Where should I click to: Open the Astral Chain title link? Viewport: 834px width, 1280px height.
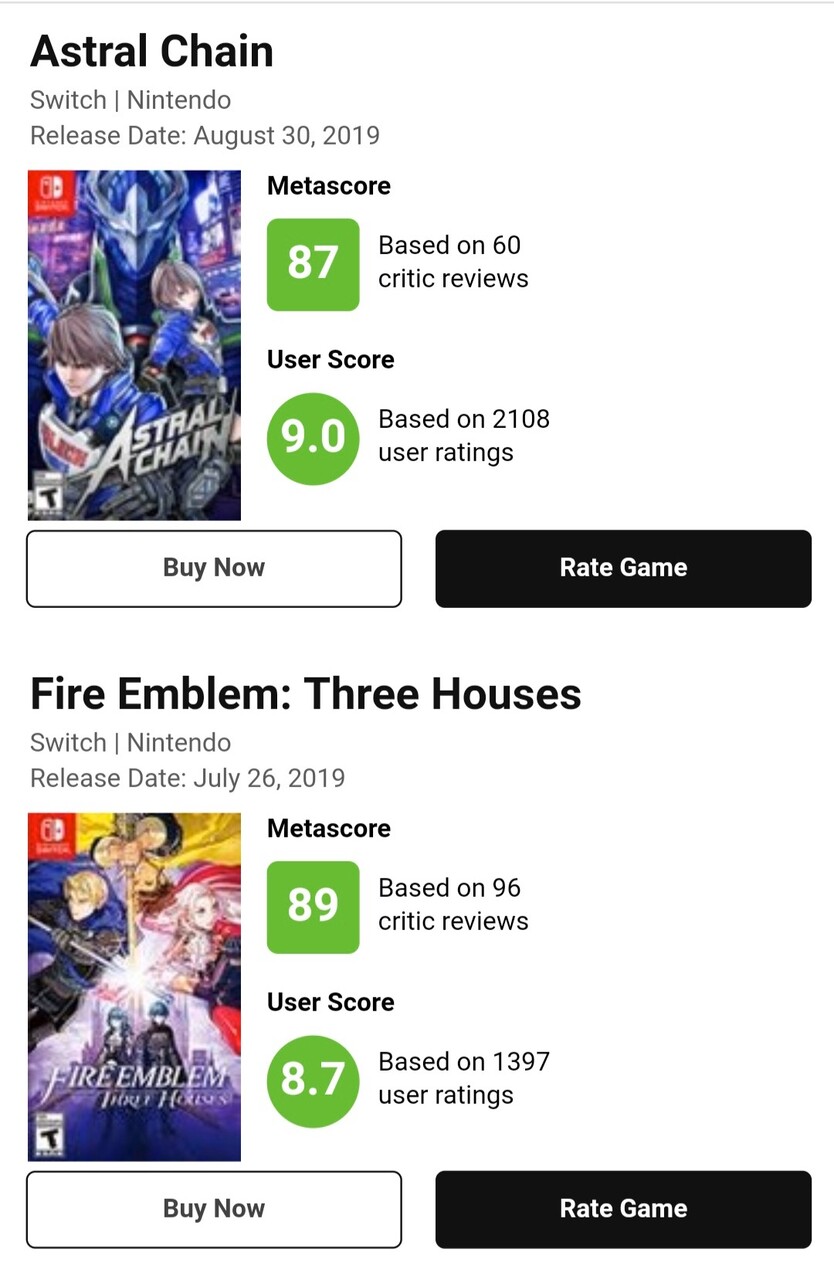pyautogui.click(x=152, y=51)
